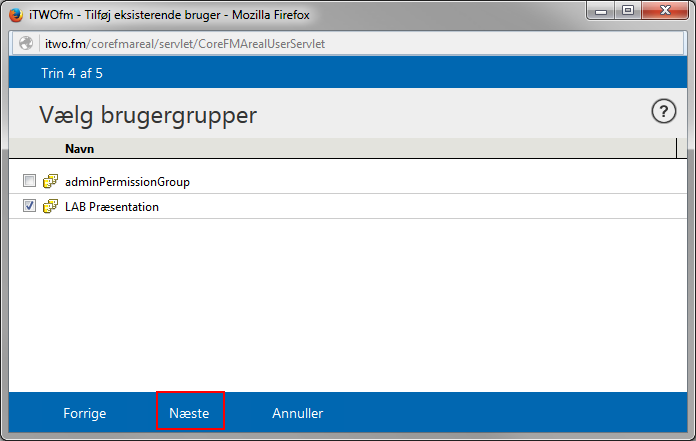Viewport: 696px width, 441px height.
Task: Maximize the Firefox popup window
Action: (x=627, y=12)
